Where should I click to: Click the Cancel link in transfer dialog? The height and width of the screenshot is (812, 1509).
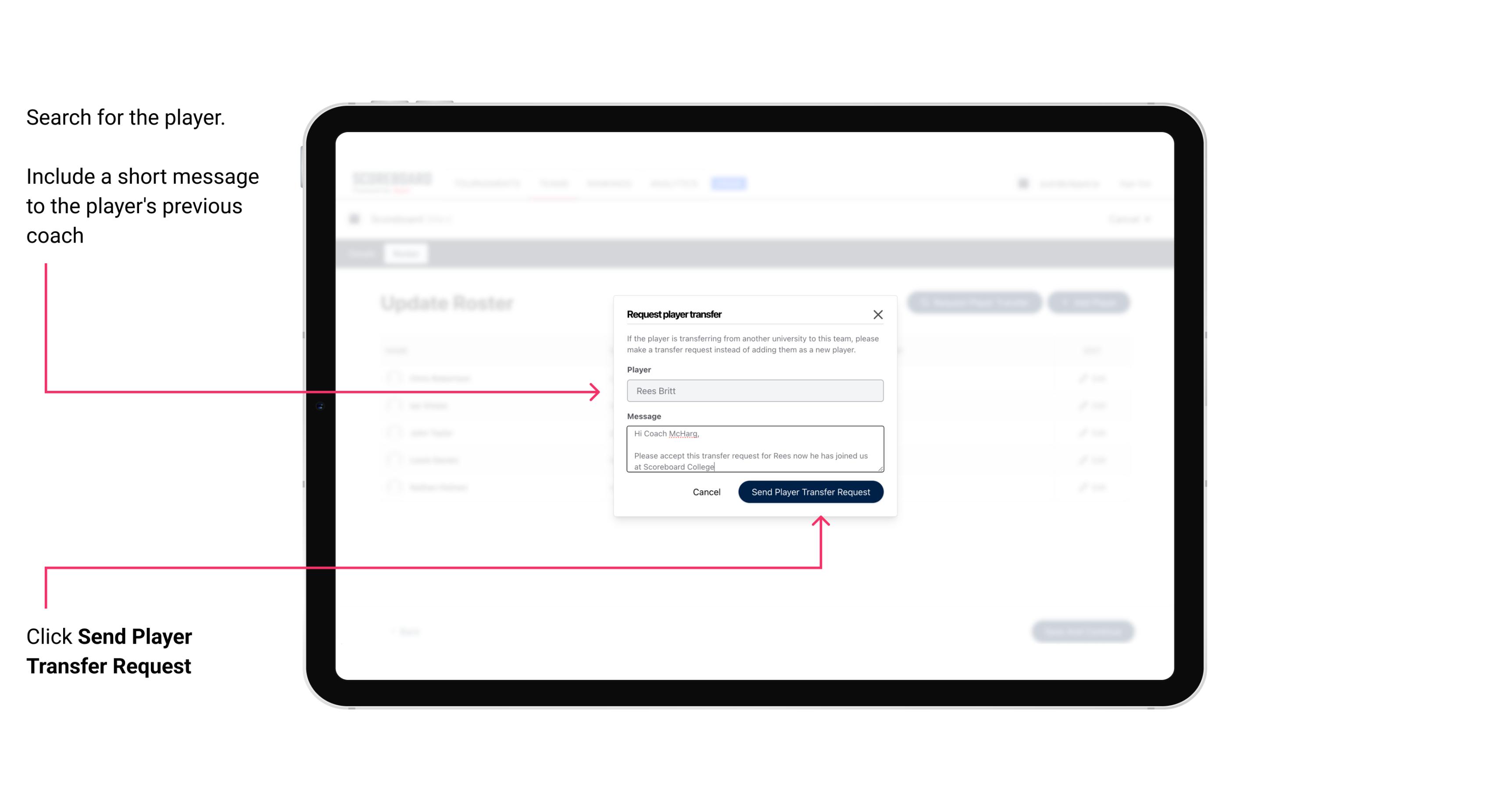click(x=706, y=491)
